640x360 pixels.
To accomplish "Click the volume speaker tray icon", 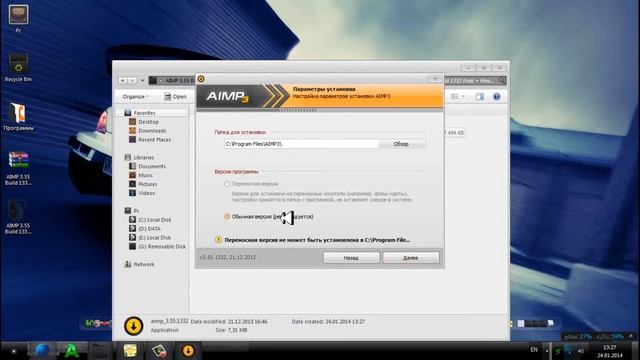I will click(x=581, y=351).
